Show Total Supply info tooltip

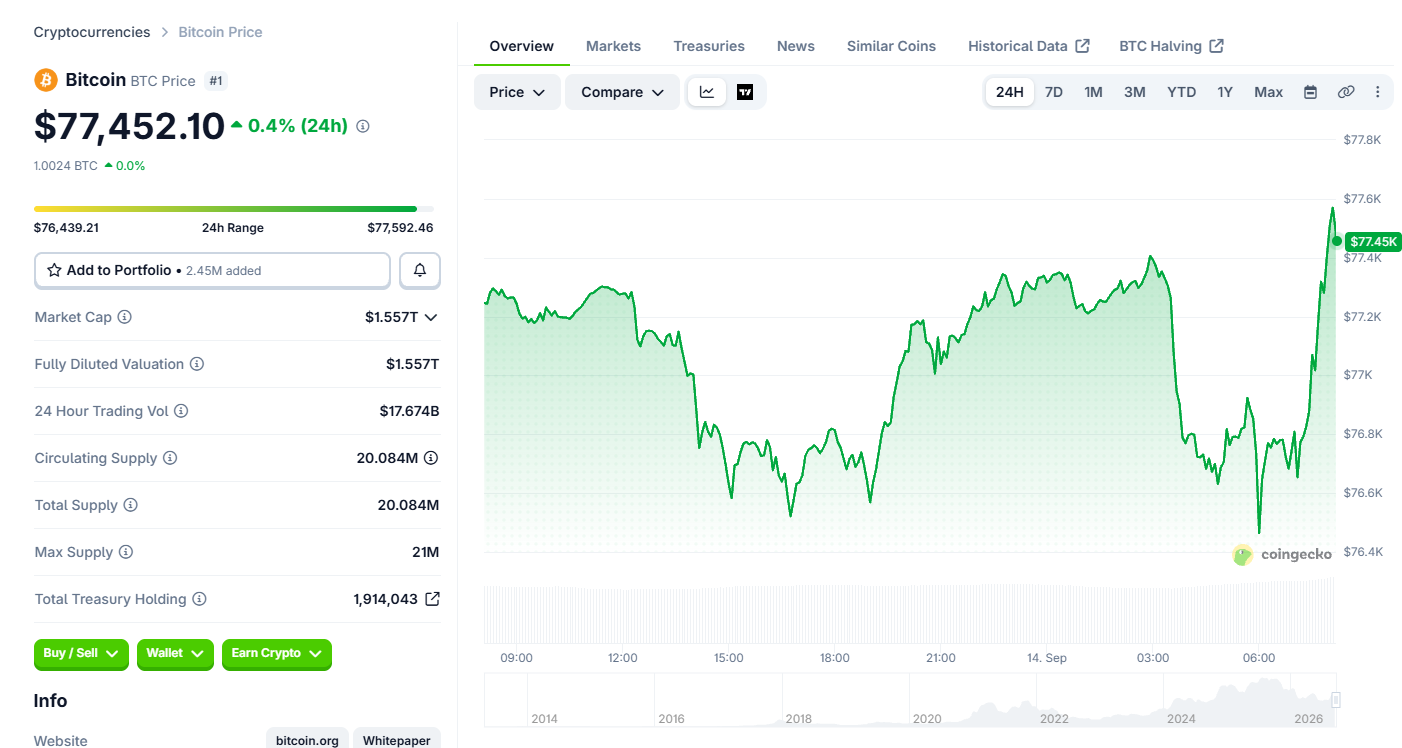[131, 505]
